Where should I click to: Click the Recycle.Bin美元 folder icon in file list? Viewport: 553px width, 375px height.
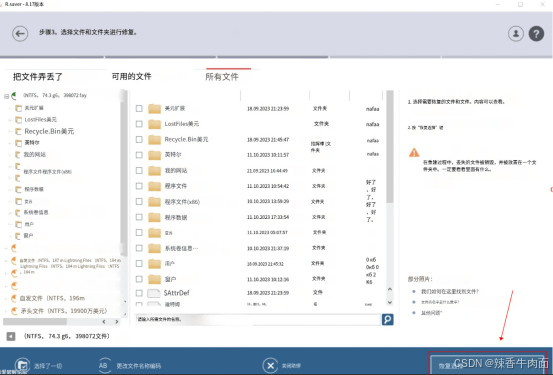(154, 140)
